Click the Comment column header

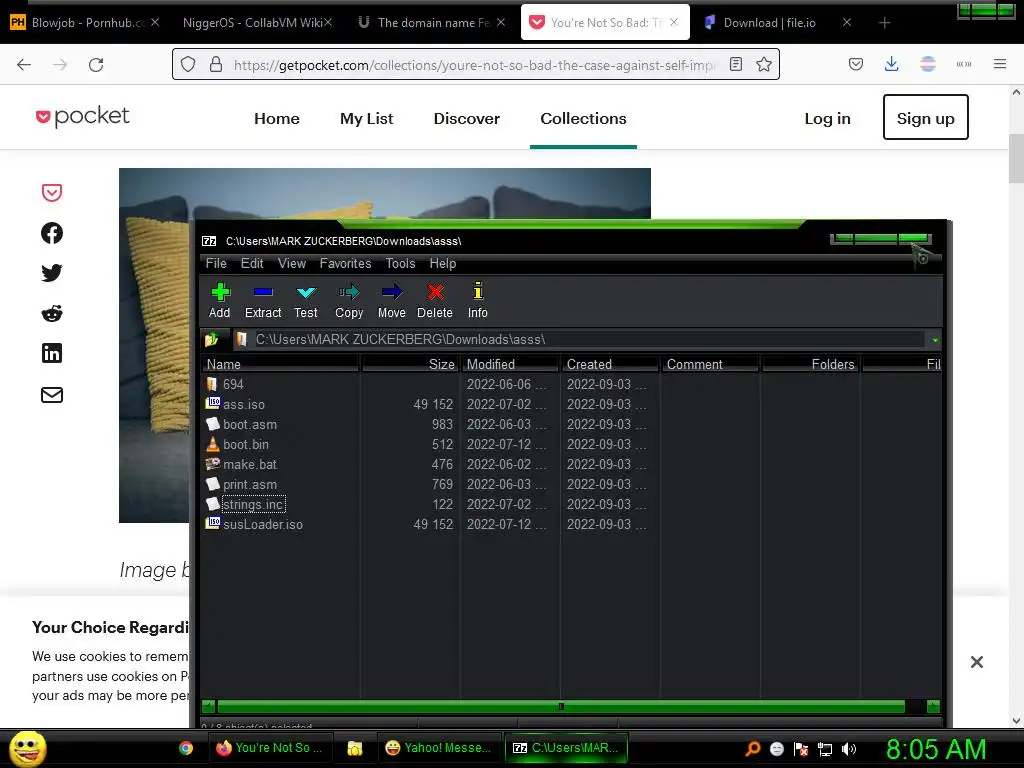click(710, 364)
